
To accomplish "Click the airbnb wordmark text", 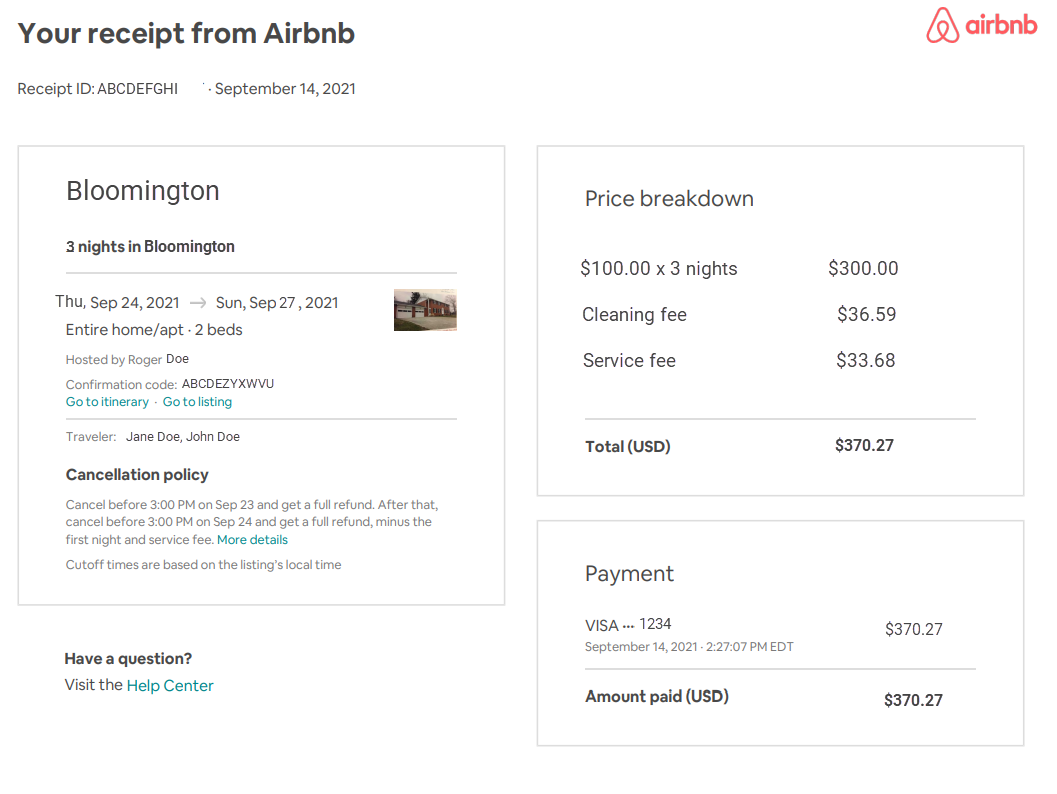I will pyautogui.click(x=1001, y=24).
